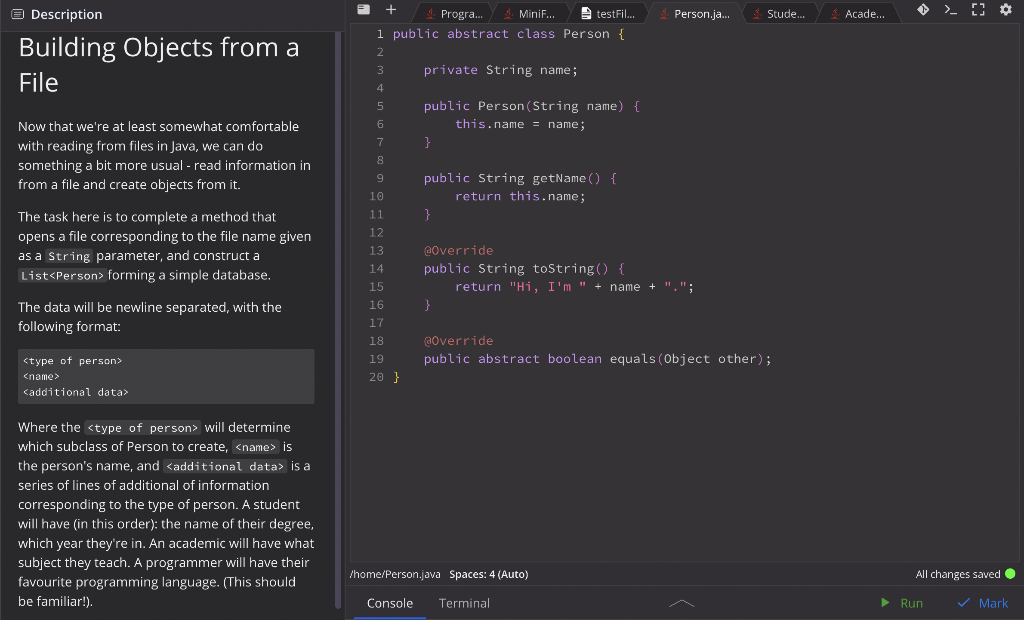This screenshot has height=620, width=1024.
Task: Open the Terminal tab
Action: (x=464, y=603)
